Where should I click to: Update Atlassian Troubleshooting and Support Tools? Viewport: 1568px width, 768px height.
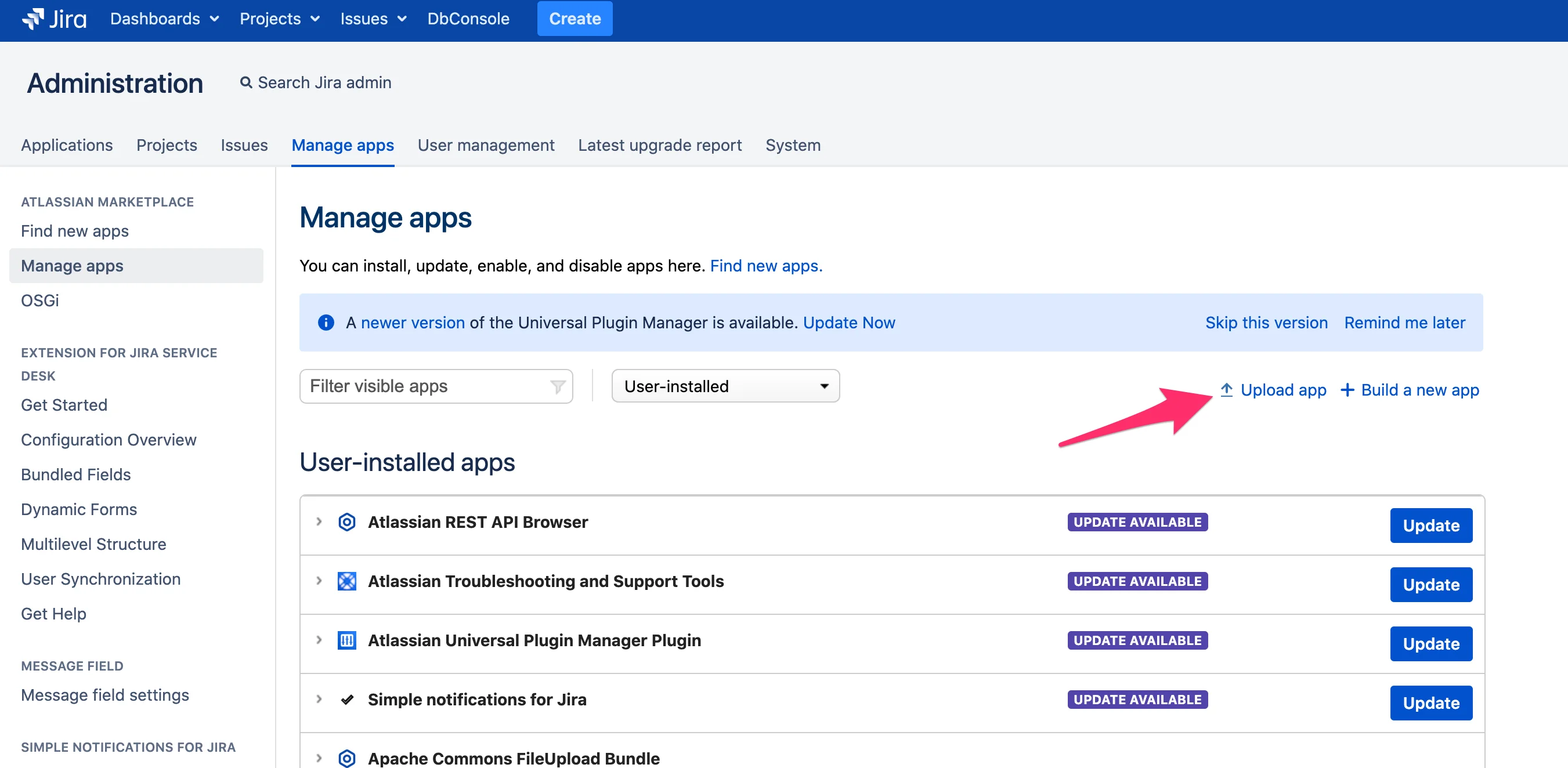click(x=1431, y=585)
